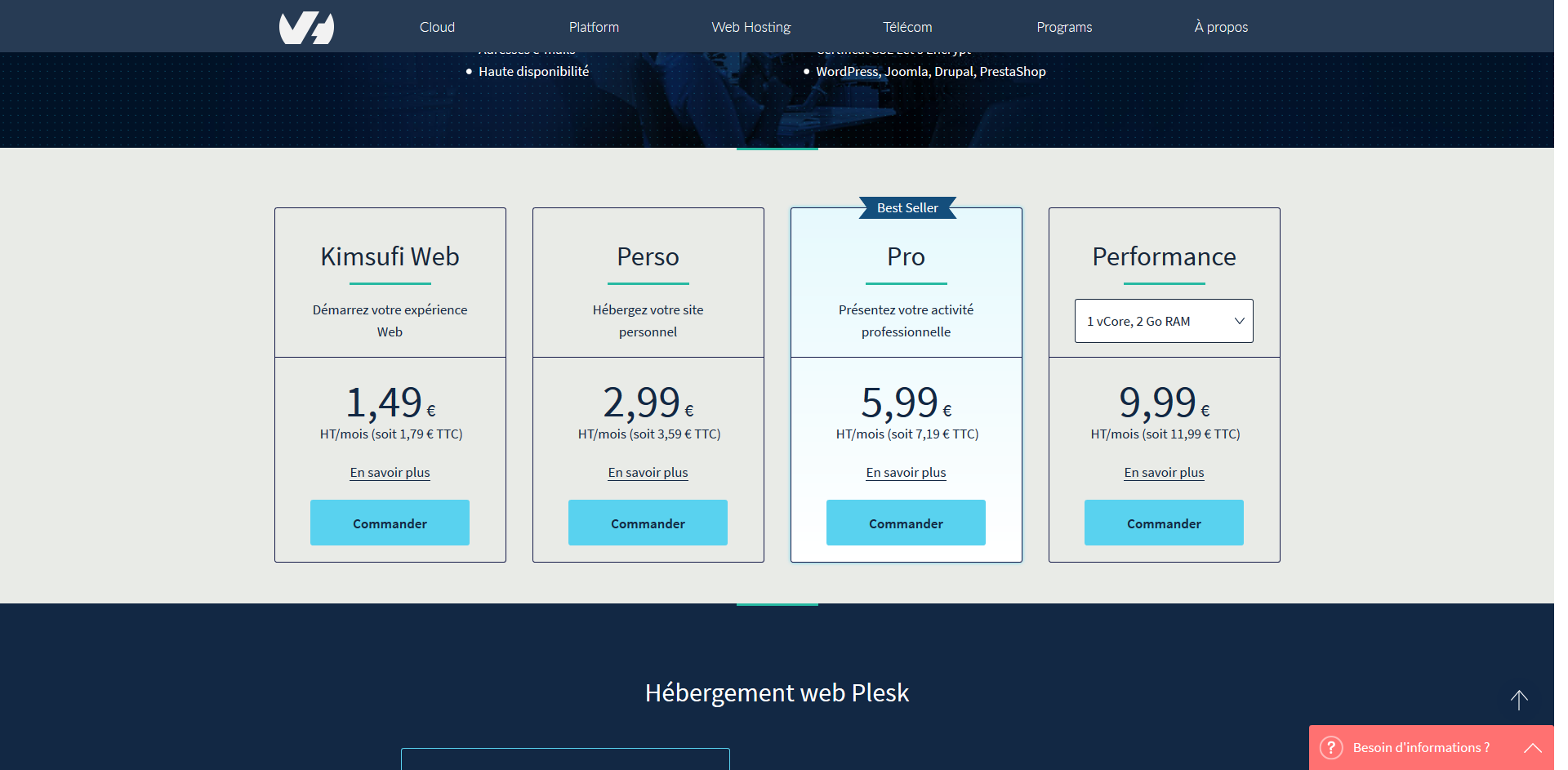Click the 5,99 € price
This screenshot has height=770, width=1568.
906,403
